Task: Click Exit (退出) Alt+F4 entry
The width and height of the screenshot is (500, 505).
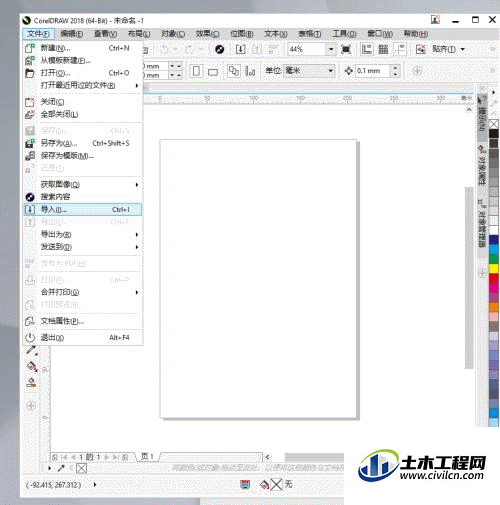Action: (83, 338)
